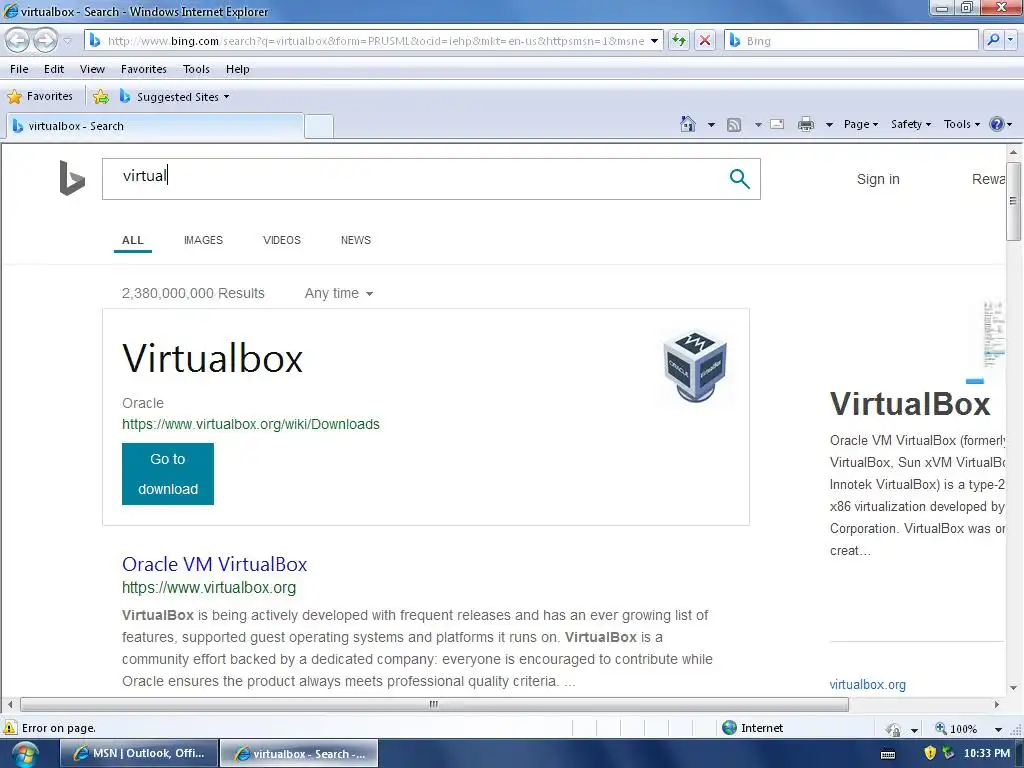Switch to MSN Outlook taskbar window
This screenshot has height=768, width=1024.
click(138, 754)
